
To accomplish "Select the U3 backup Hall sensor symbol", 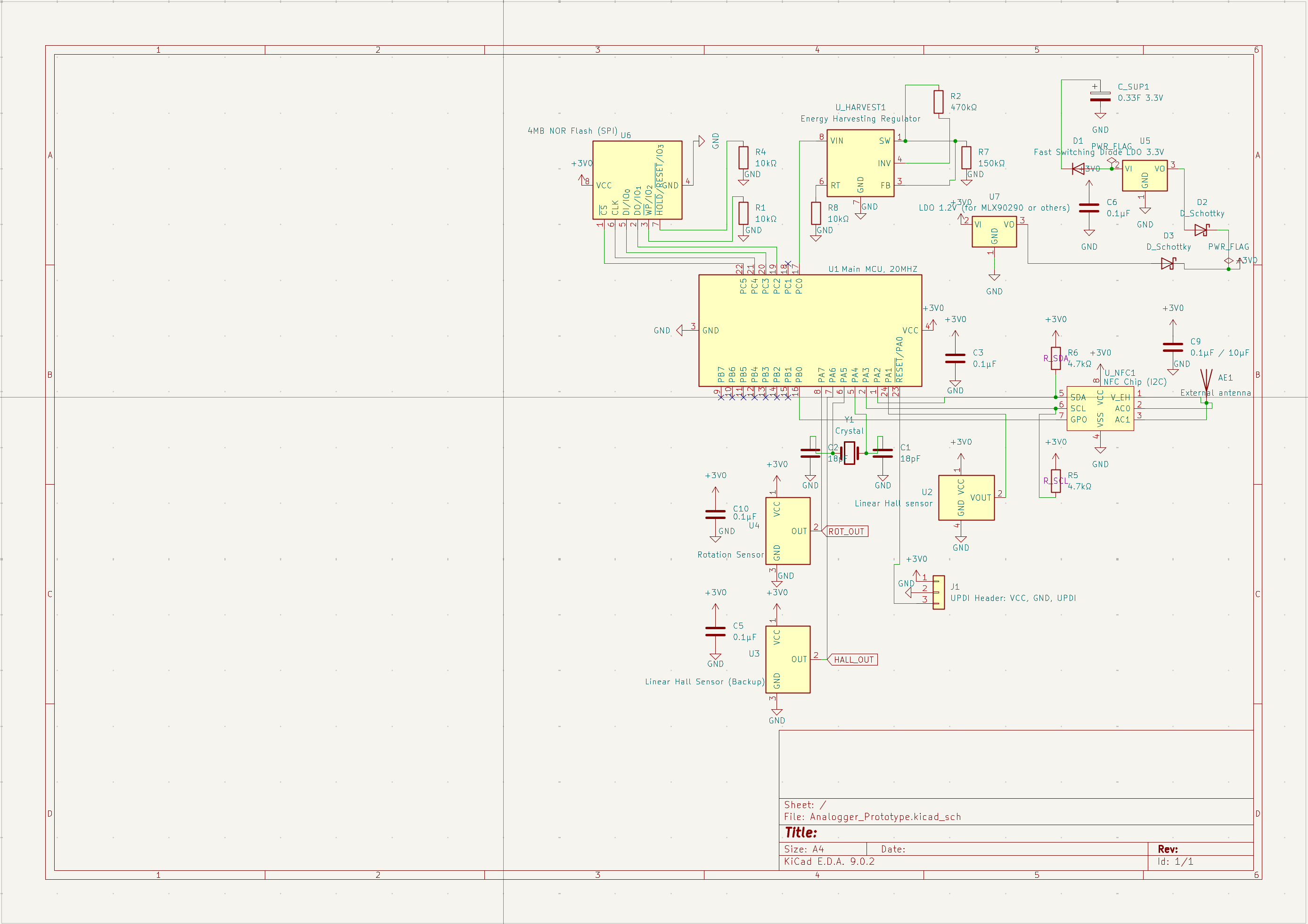I will point(788,659).
